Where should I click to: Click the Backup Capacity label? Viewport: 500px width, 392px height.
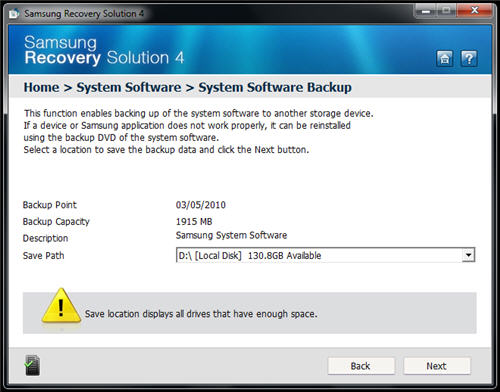(x=56, y=222)
